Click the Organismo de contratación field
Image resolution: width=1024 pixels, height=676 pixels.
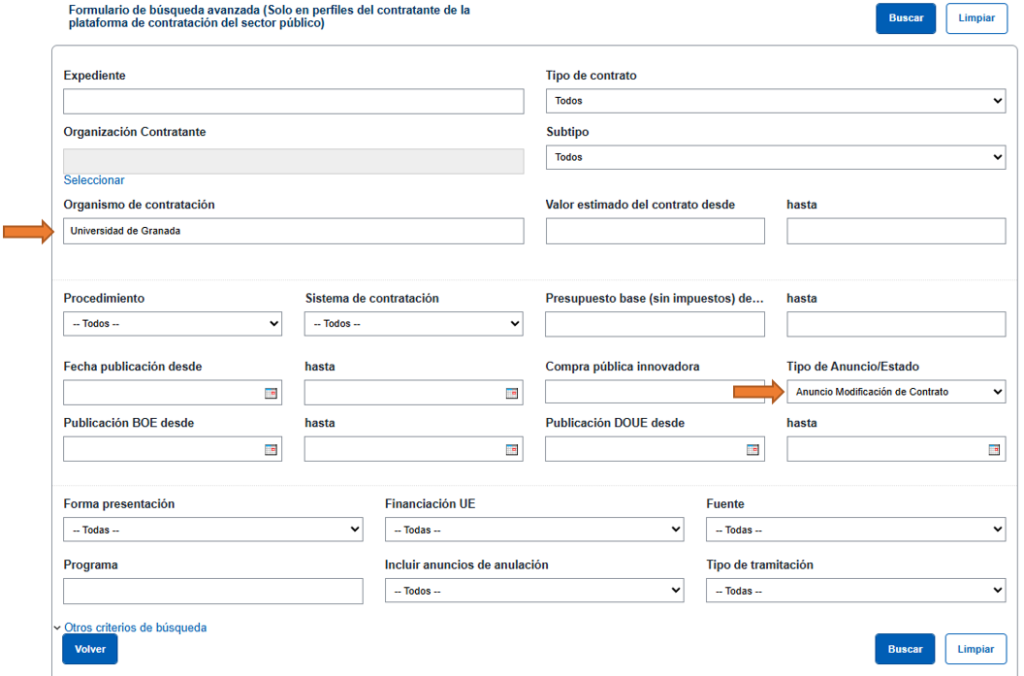pos(293,232)
